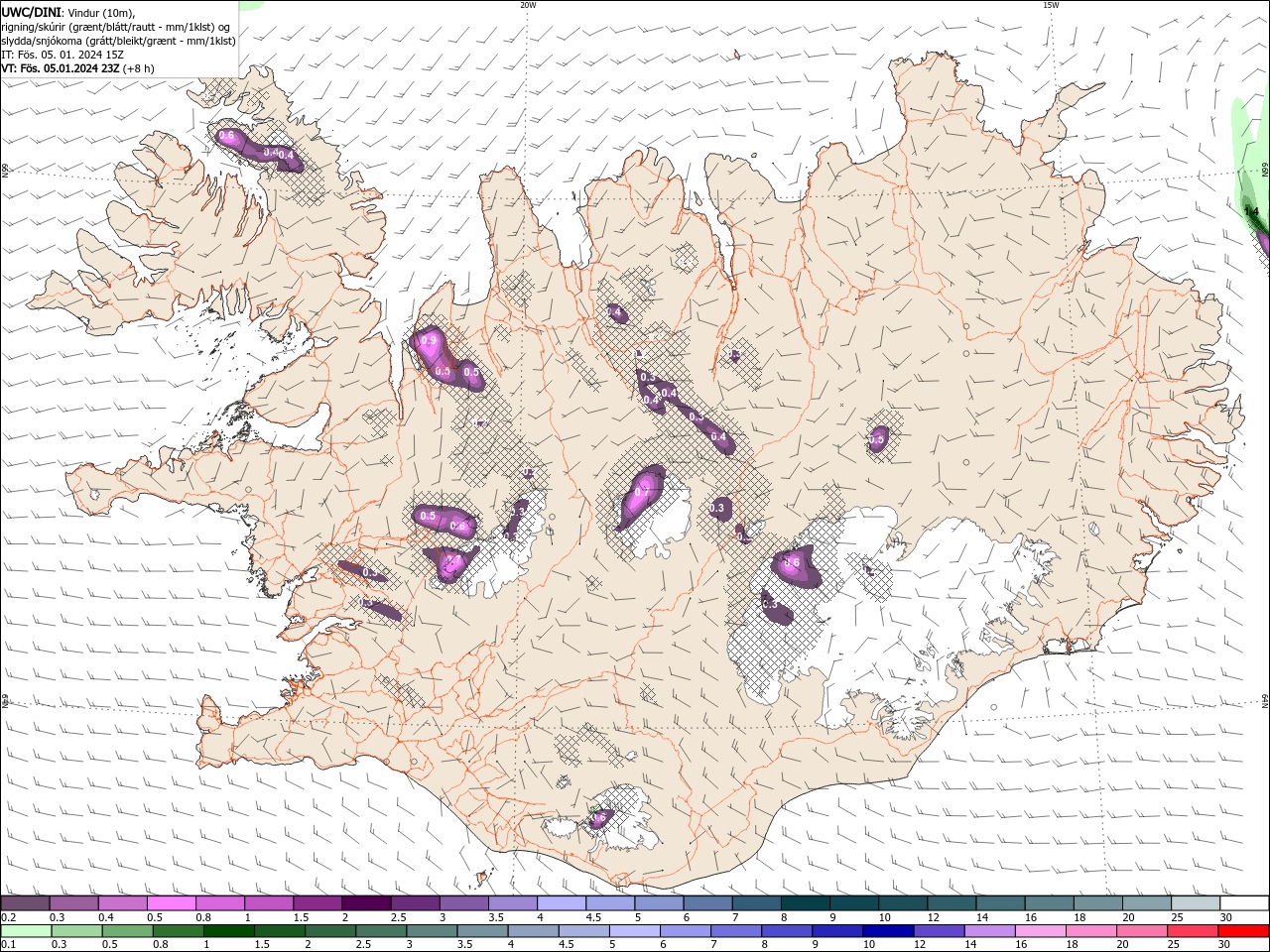Choose the darkest purple 2 swatch in snow scale
Image resolution: width=1270 pixels, height=952 pixels.
(x=366, y=903)
